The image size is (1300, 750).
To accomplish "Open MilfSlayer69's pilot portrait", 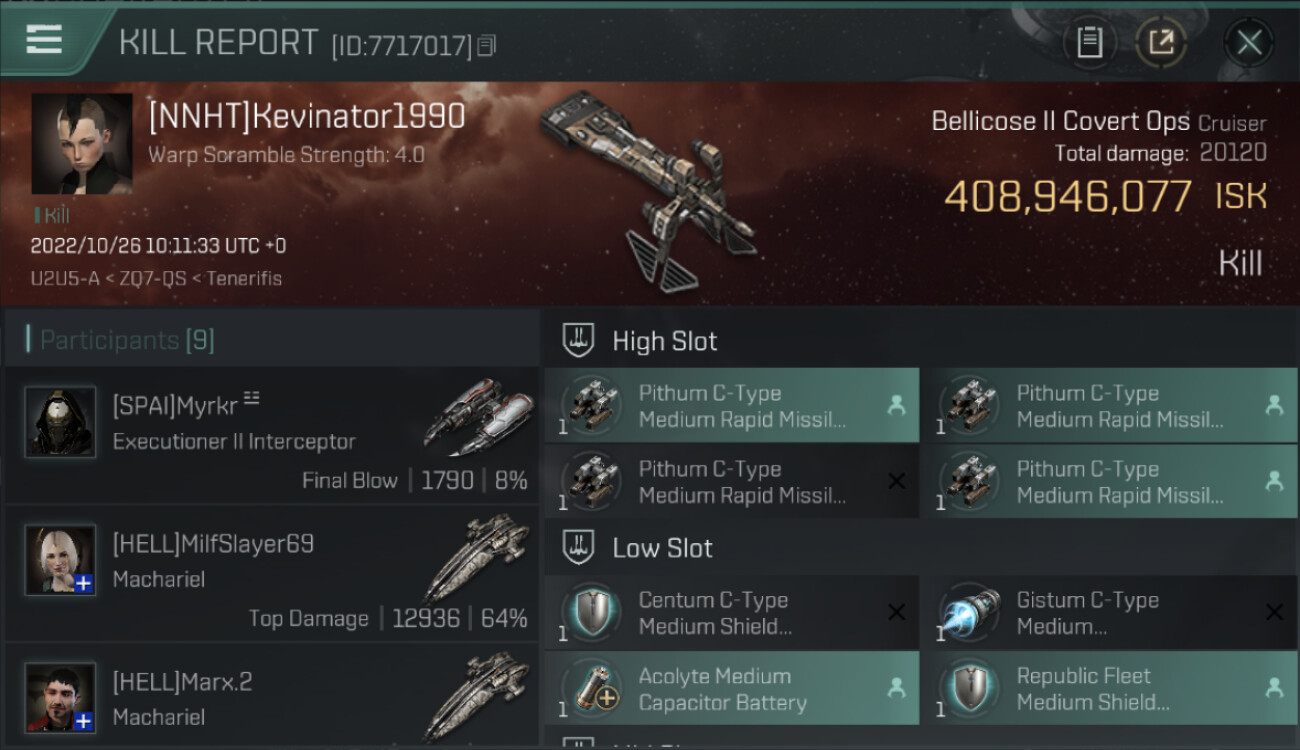I will pos(60,560).
